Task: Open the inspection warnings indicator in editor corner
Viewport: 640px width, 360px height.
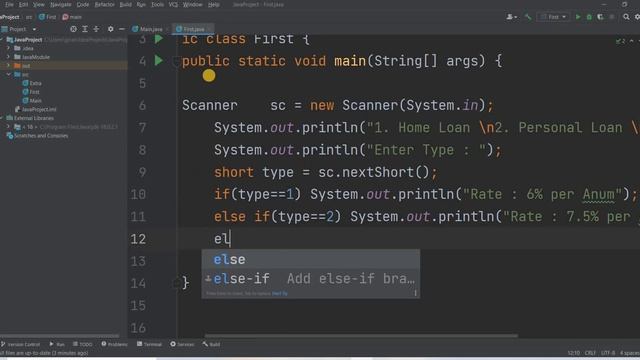Action: (x=620, y=41)
